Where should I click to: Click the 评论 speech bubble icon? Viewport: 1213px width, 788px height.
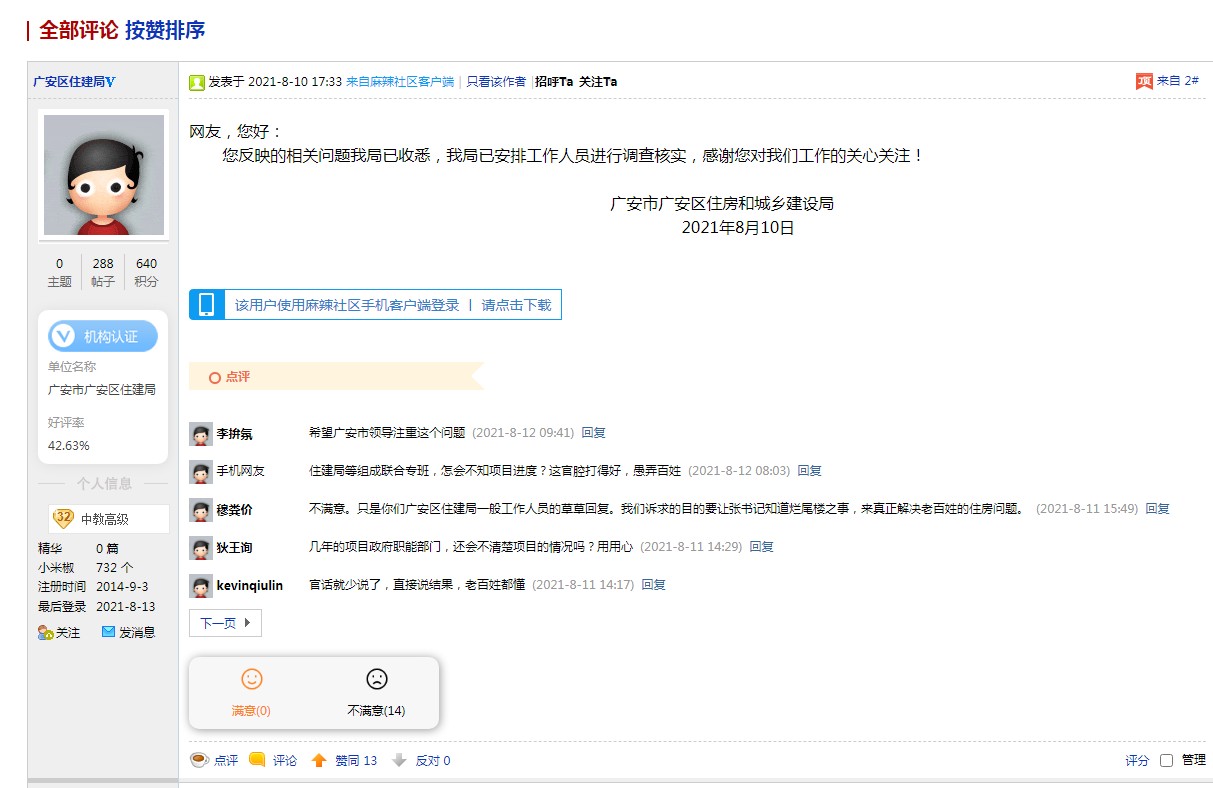click(x=257, y=761)
